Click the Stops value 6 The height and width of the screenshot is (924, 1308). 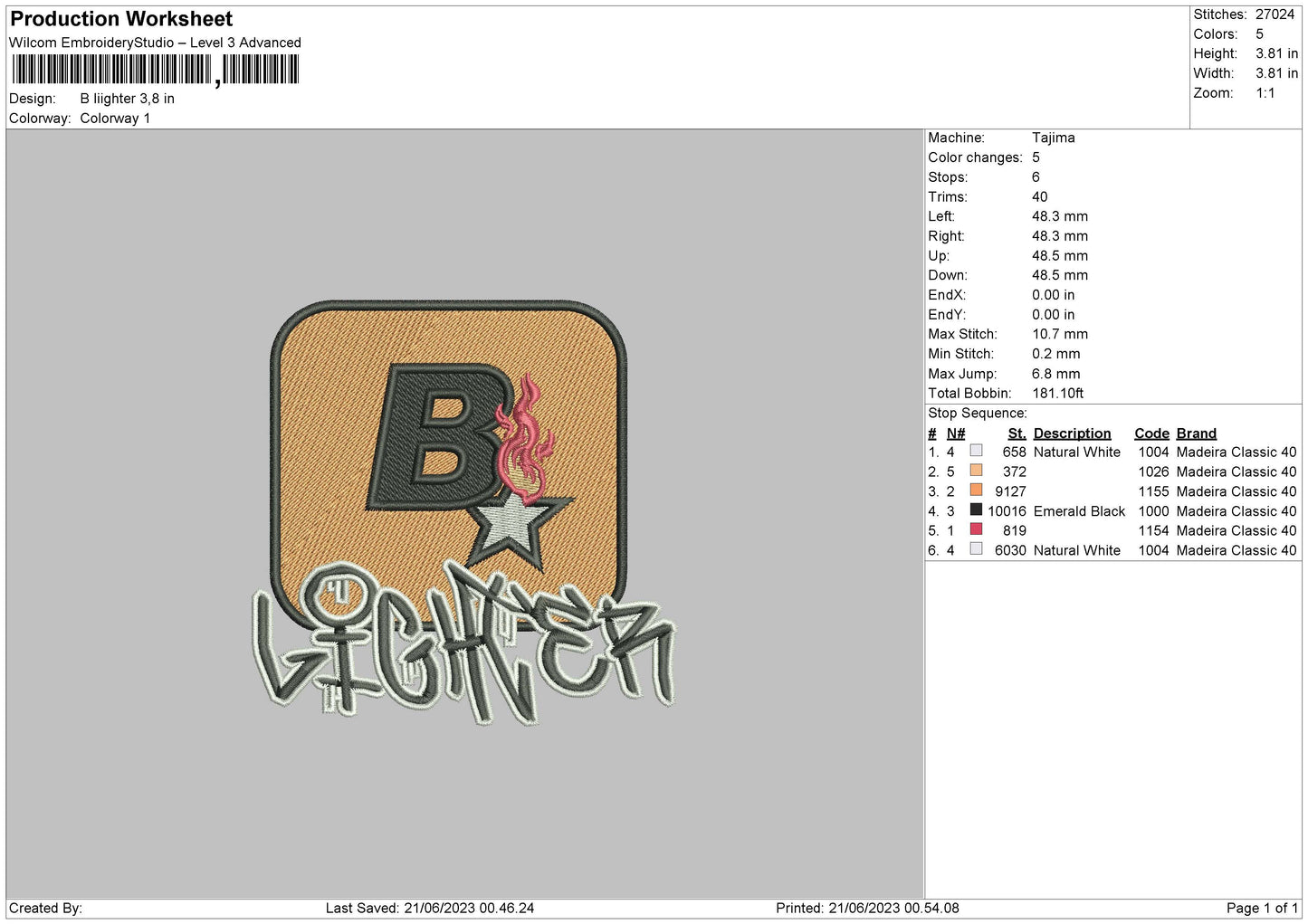(x=1036, y=177)
